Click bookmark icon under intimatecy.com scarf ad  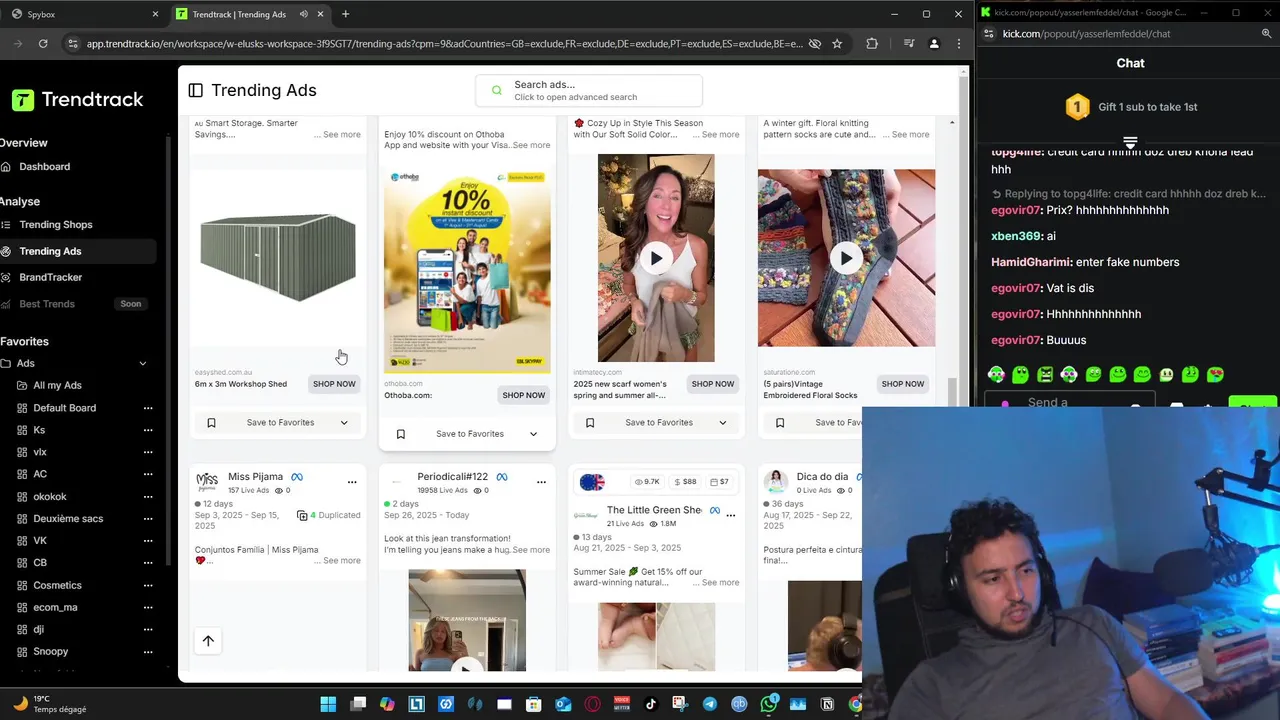[x=590, y=423]
